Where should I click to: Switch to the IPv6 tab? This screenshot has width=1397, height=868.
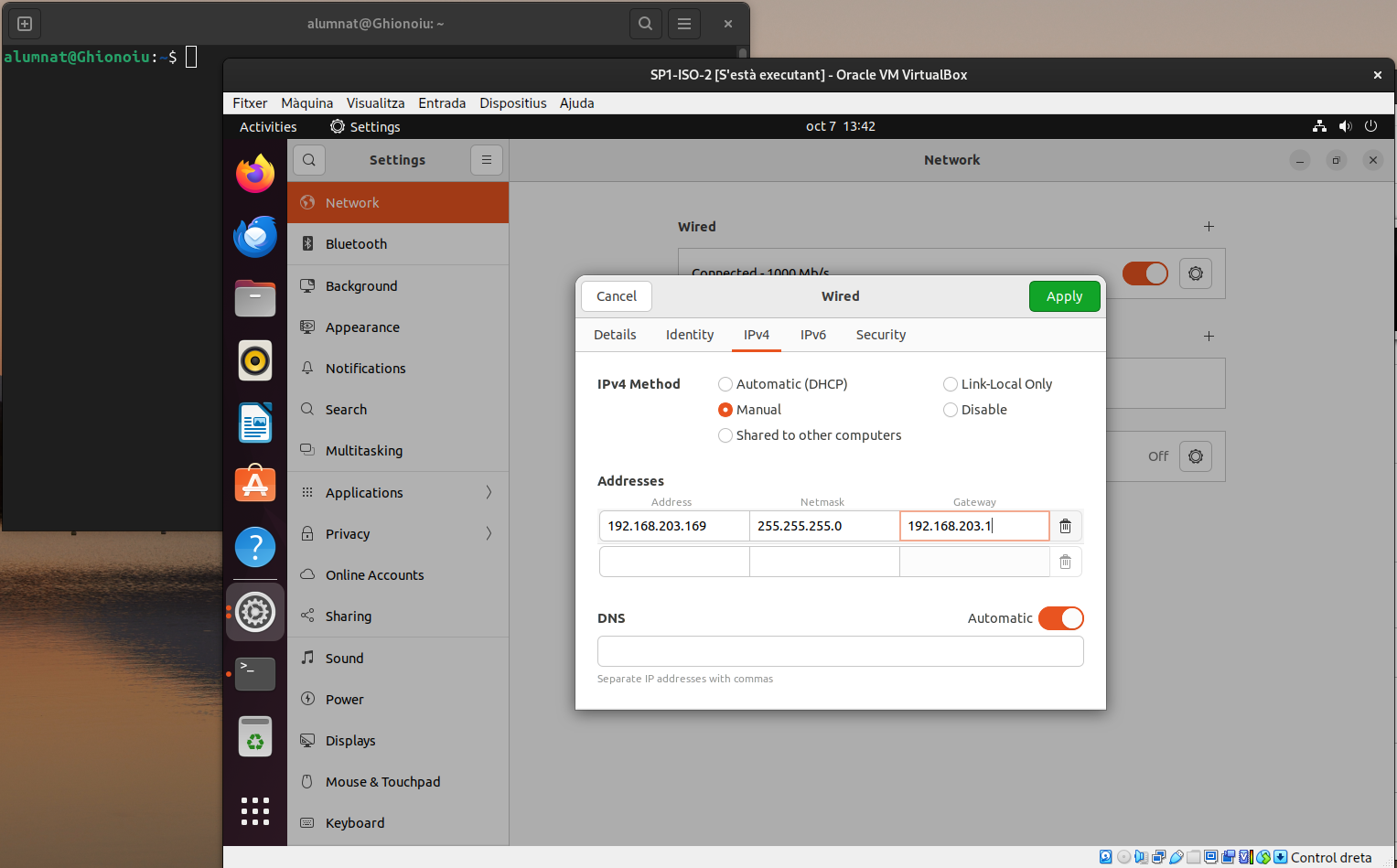click(812, 335)
